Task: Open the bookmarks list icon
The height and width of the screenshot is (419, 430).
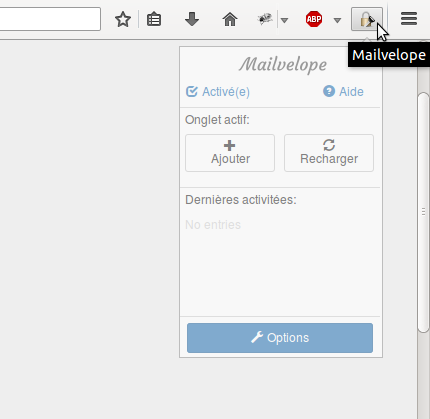Action: [x=154, y=19]
